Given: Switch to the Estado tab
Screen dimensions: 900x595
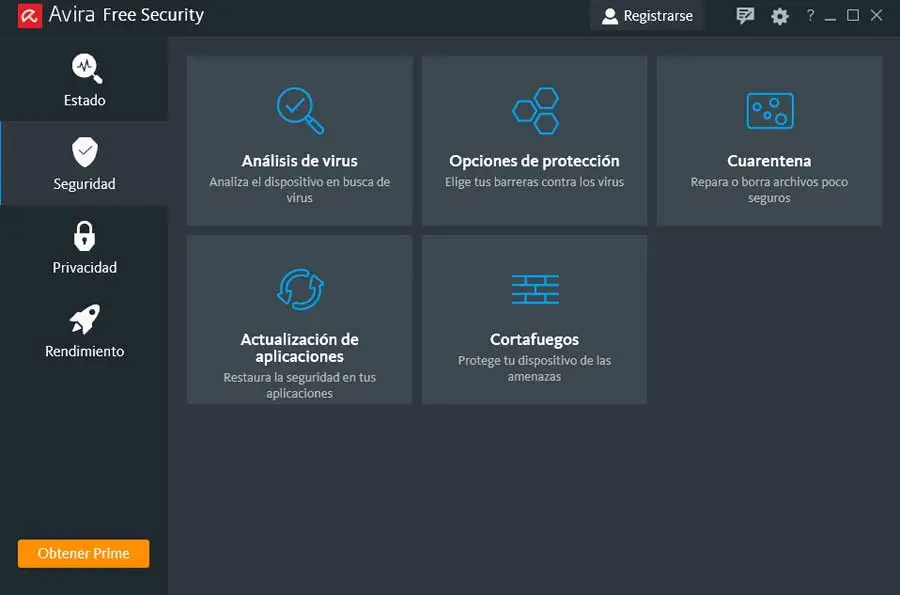Looking at the screenshot, I should click(x=84, y=80).
